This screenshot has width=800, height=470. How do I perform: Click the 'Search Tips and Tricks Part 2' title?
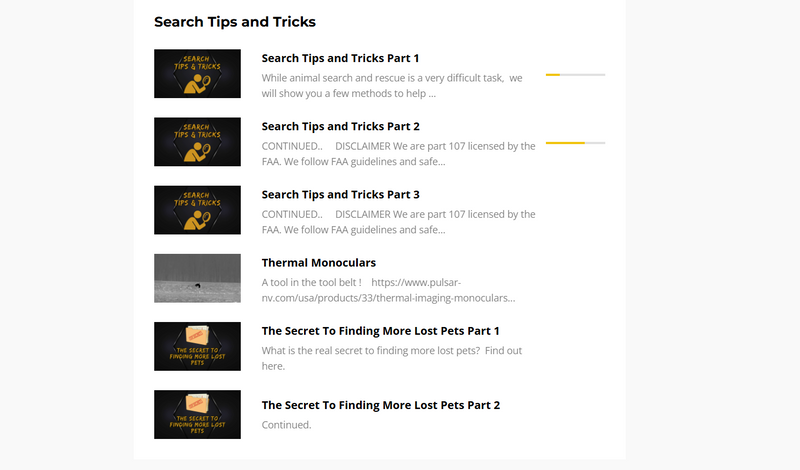pyautogui.click(x=341, y=127)
